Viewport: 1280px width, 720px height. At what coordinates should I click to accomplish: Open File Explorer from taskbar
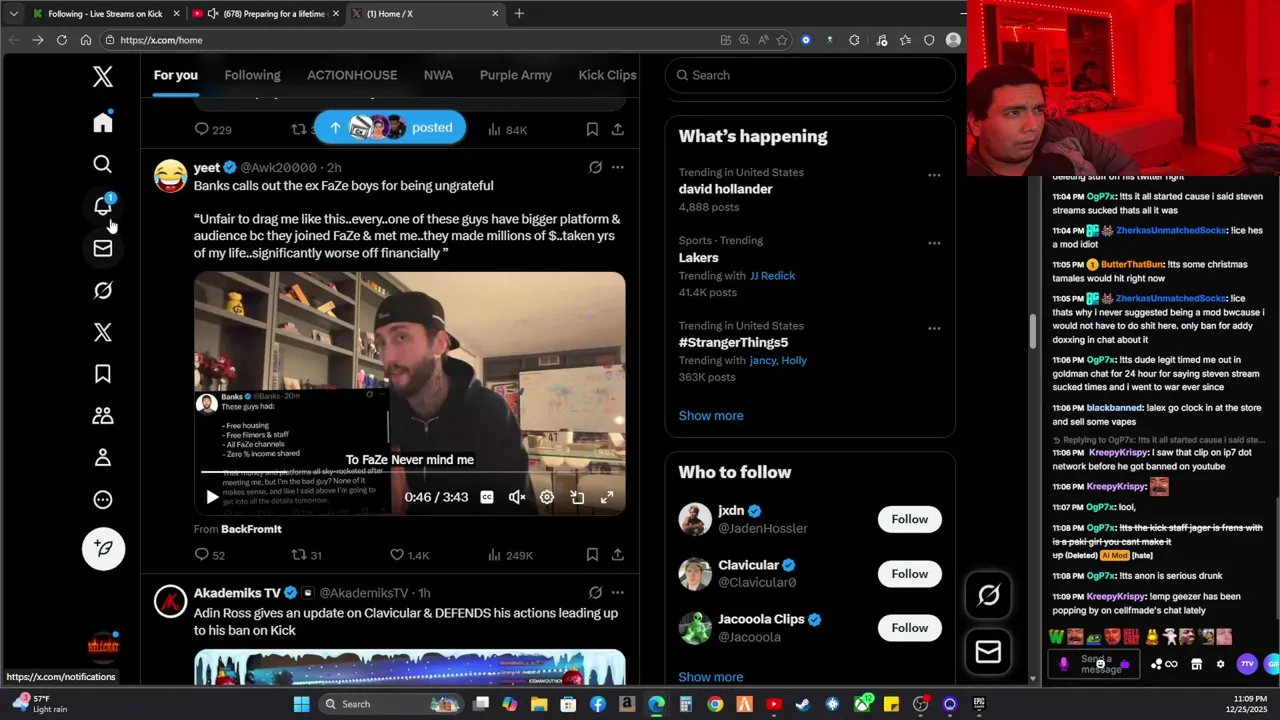pyautogui.click(x=539, y=704)
